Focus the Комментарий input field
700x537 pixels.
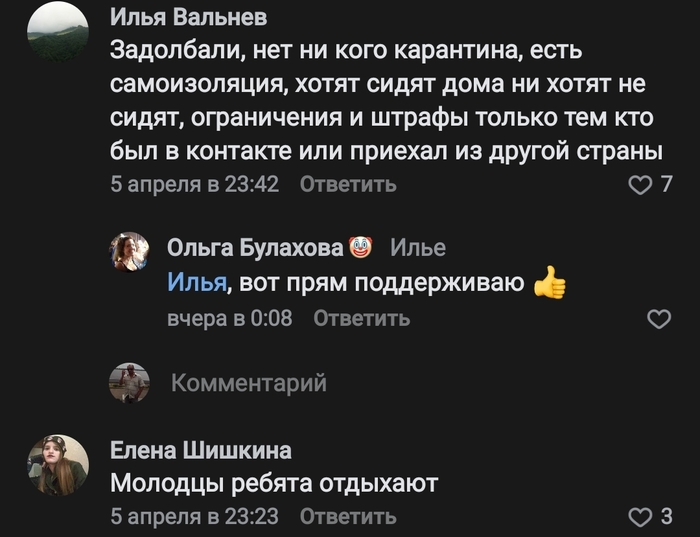[400, 383]
